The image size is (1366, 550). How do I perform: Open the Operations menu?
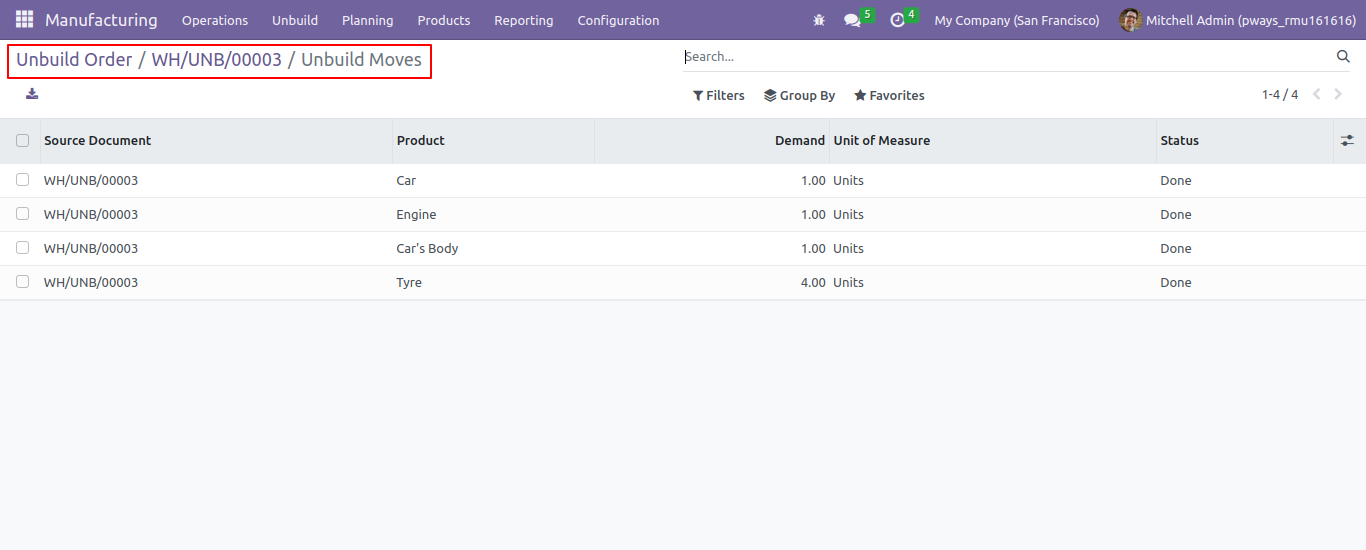point(215,20)
